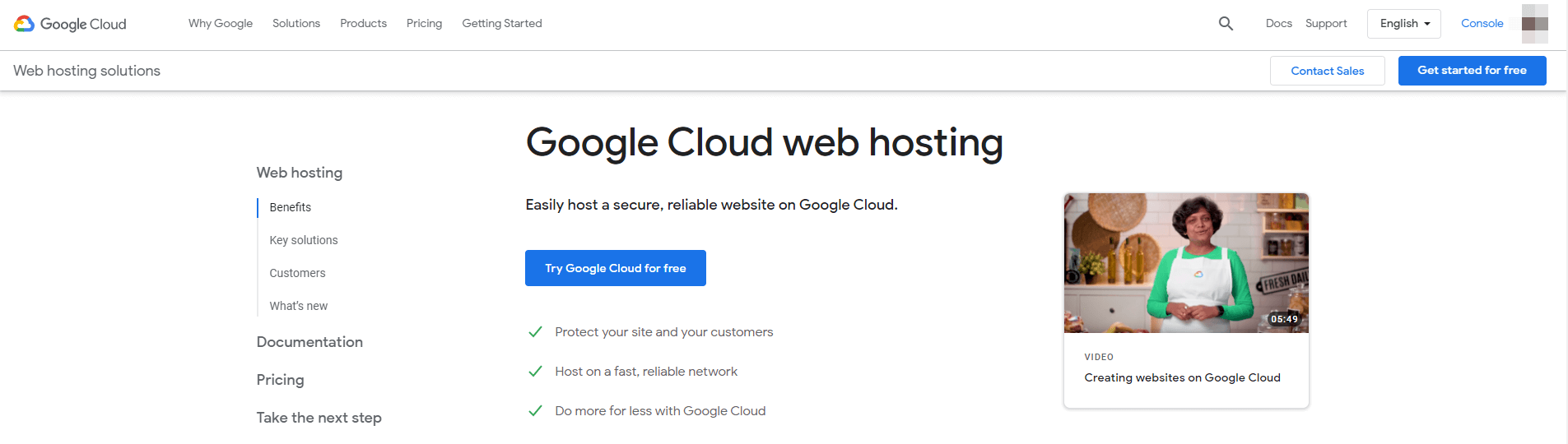The height and width of the screenshot is (444, 1568).
Task: Open the English language dropdown
Action: (x=1403, y=24)
